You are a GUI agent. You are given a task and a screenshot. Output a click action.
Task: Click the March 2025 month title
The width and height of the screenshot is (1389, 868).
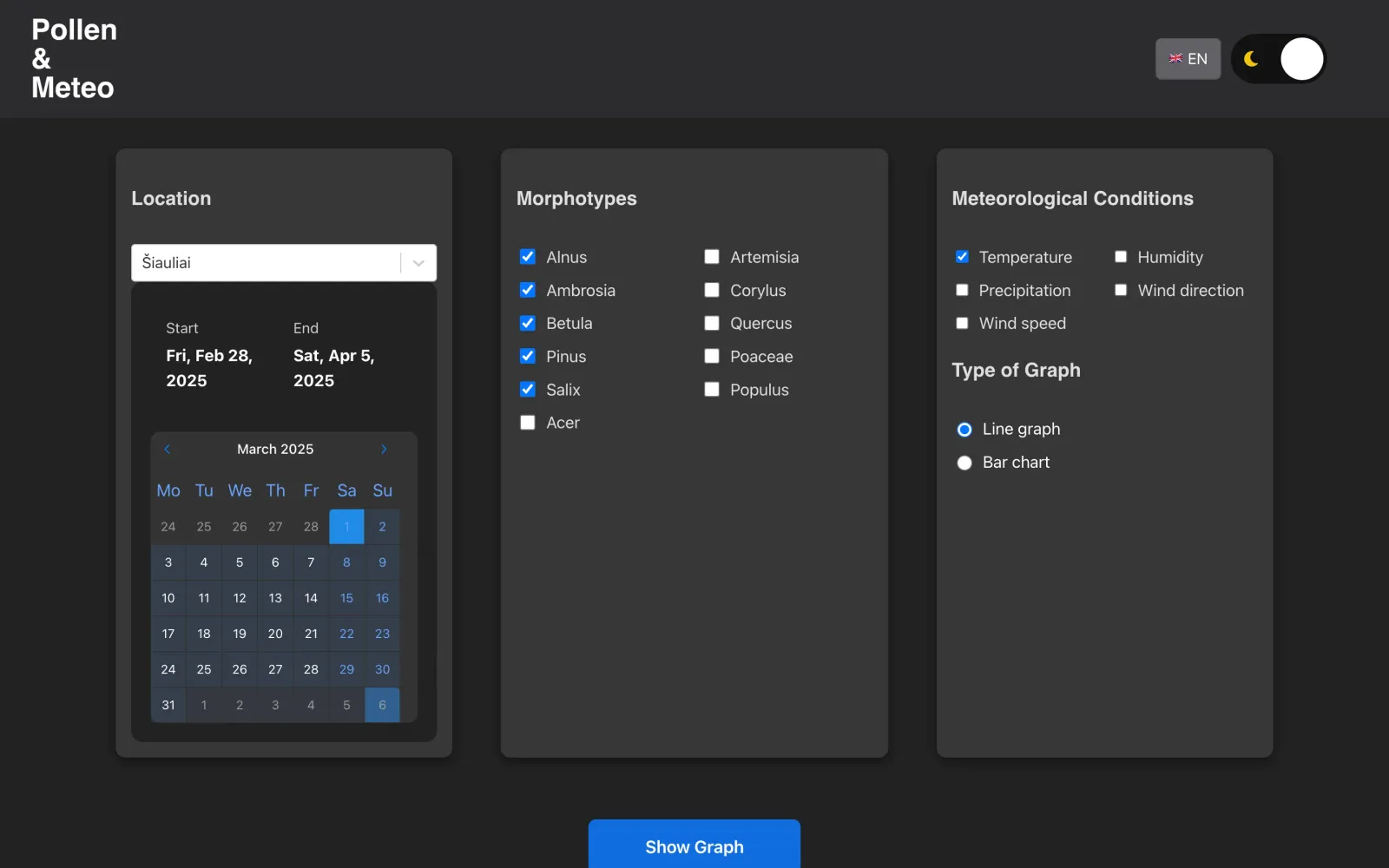(275, 449)
